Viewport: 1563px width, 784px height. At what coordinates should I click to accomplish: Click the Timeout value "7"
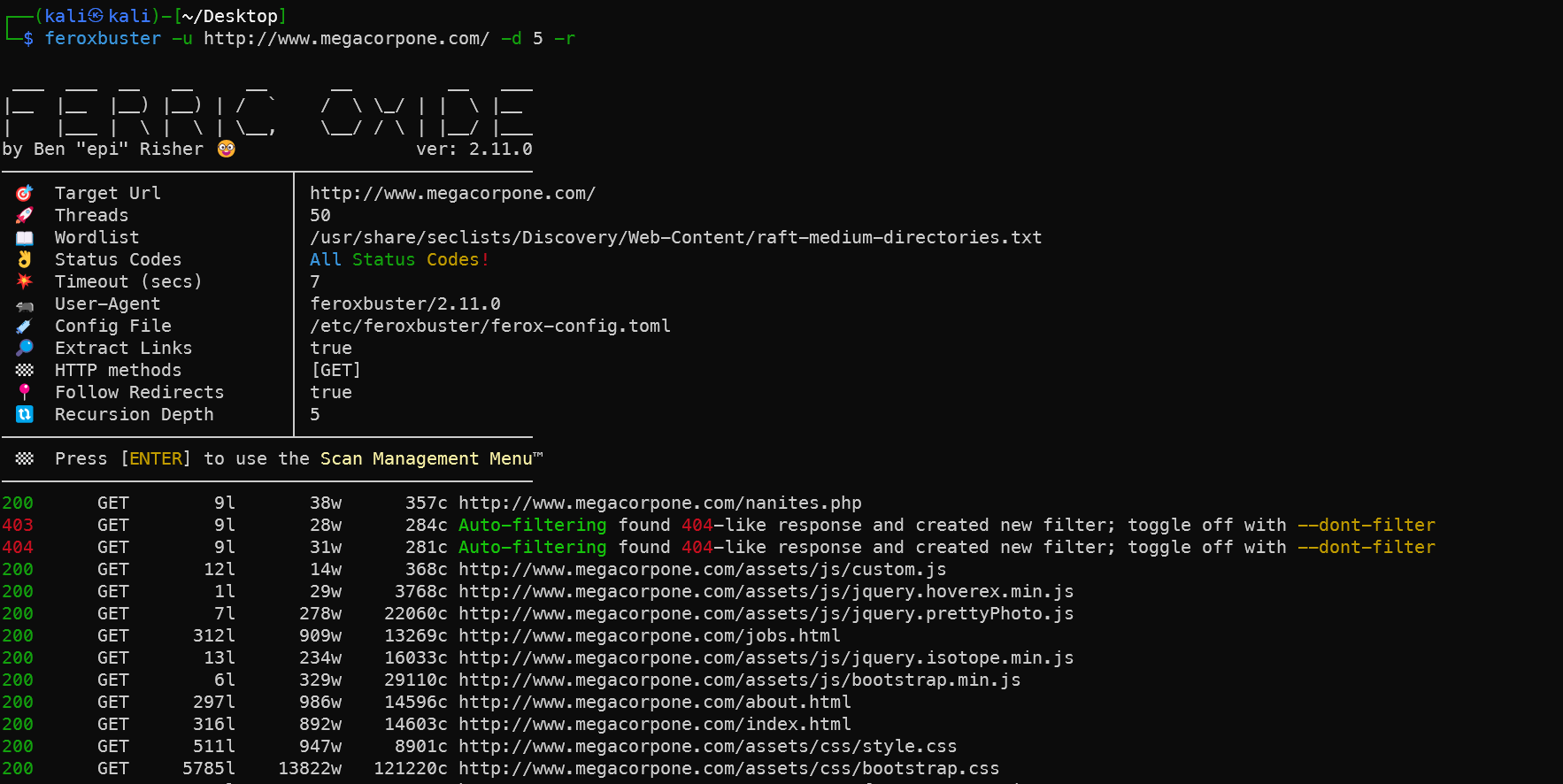315,281
